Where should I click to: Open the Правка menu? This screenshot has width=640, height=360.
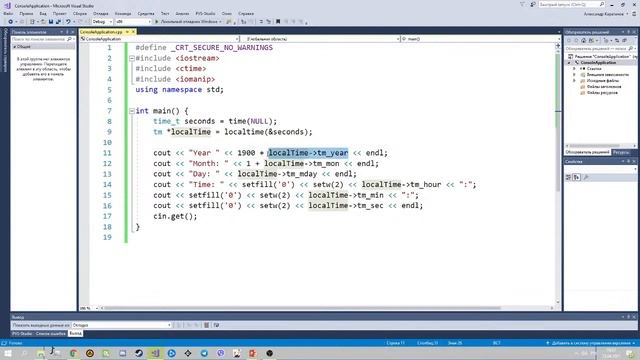(x=26, y=13)
